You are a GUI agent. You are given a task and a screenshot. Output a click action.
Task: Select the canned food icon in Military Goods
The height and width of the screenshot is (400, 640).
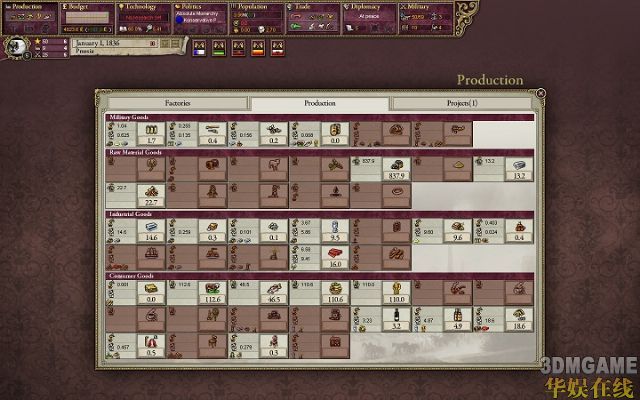pos(335,130)
